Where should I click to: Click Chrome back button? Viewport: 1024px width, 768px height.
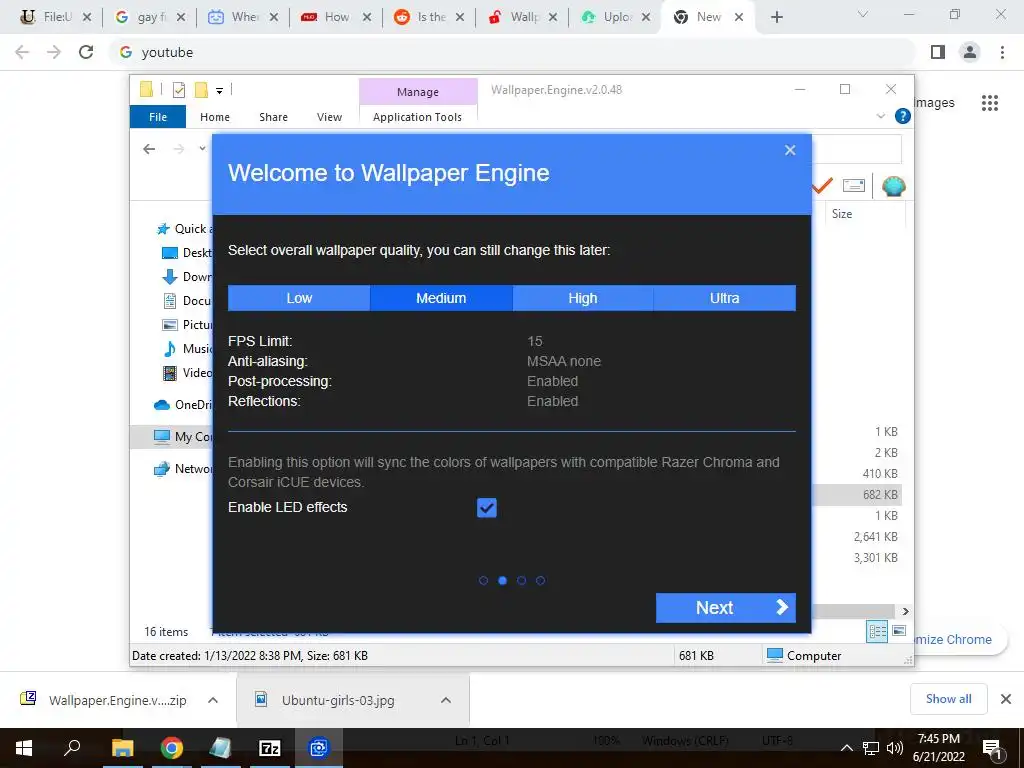pyautogui.click(x=22, y=52)
